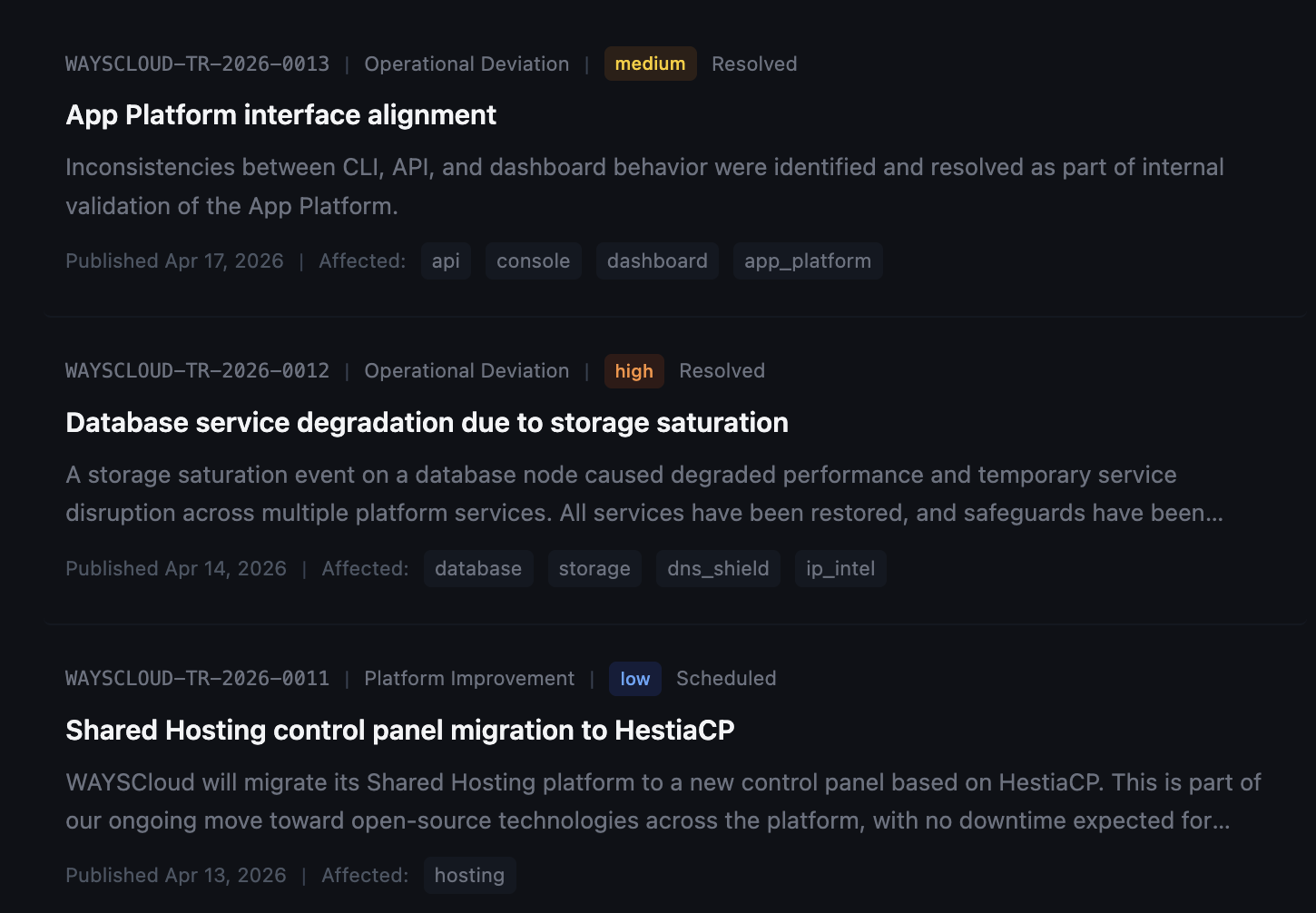Click the storage affected tag

coord(594,568)
